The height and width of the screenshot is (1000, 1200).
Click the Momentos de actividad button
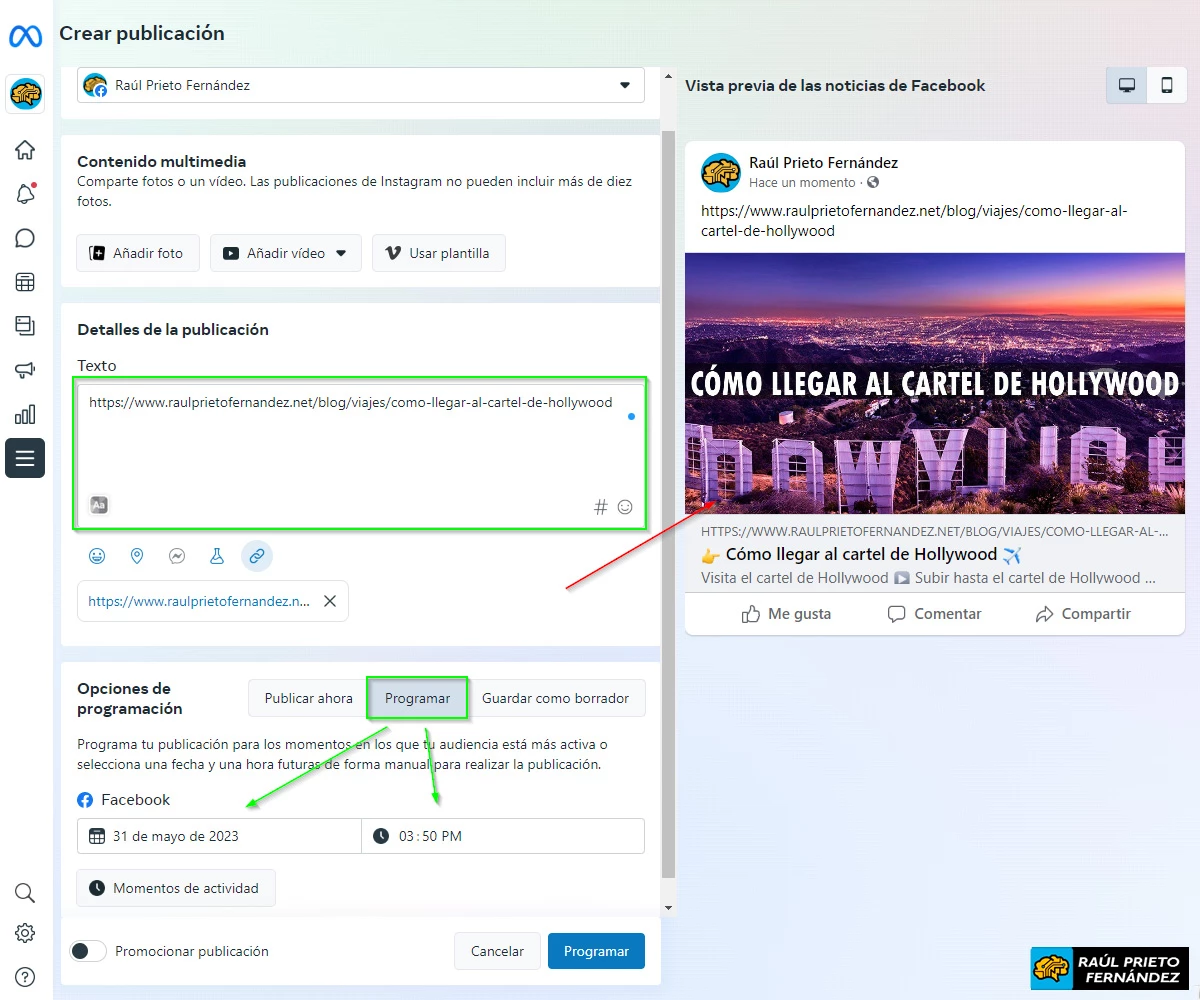pos(175,888)
